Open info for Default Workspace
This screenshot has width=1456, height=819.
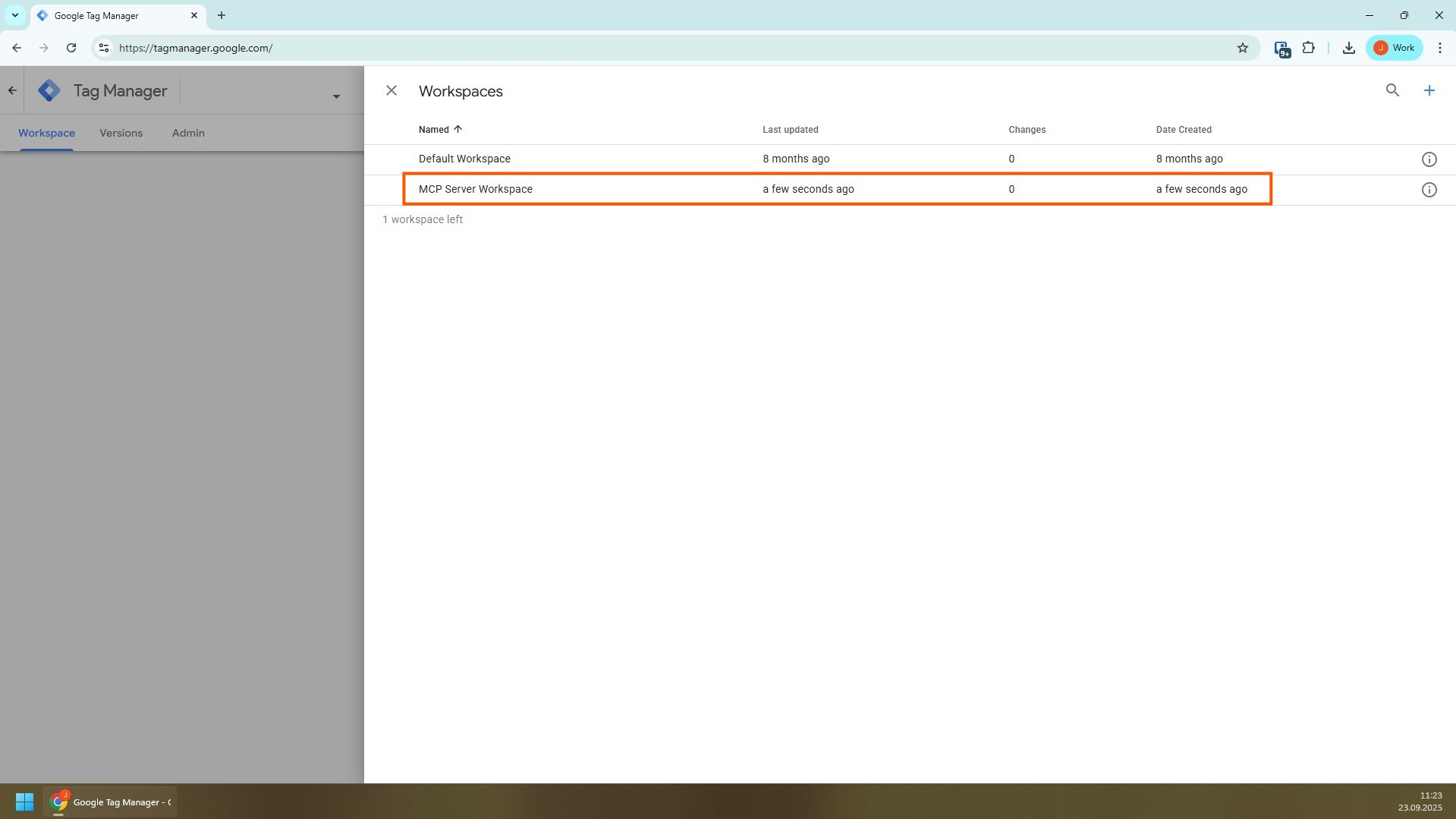coord(1429,159)
